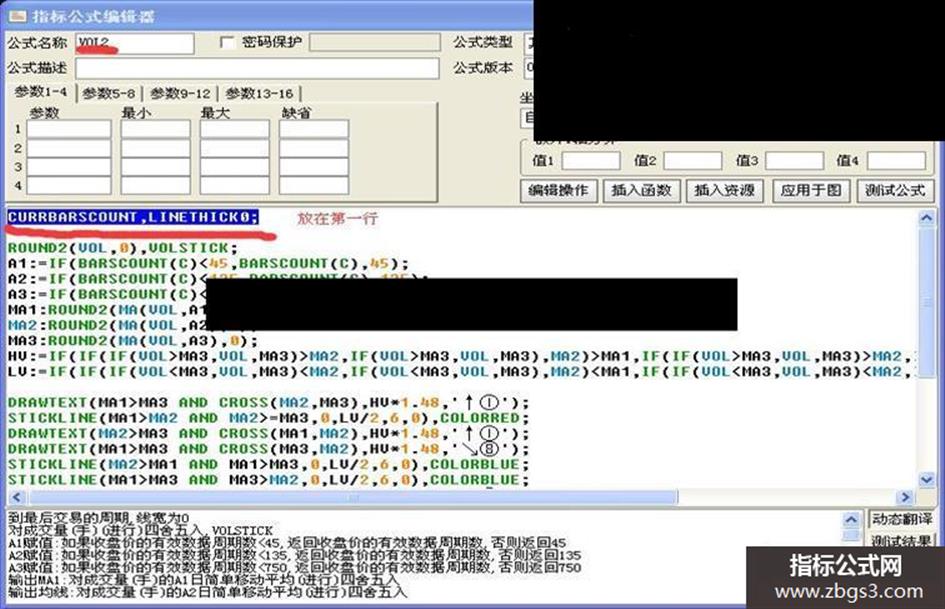Switch to the 参数5-8 tab

tap(108, 93)
